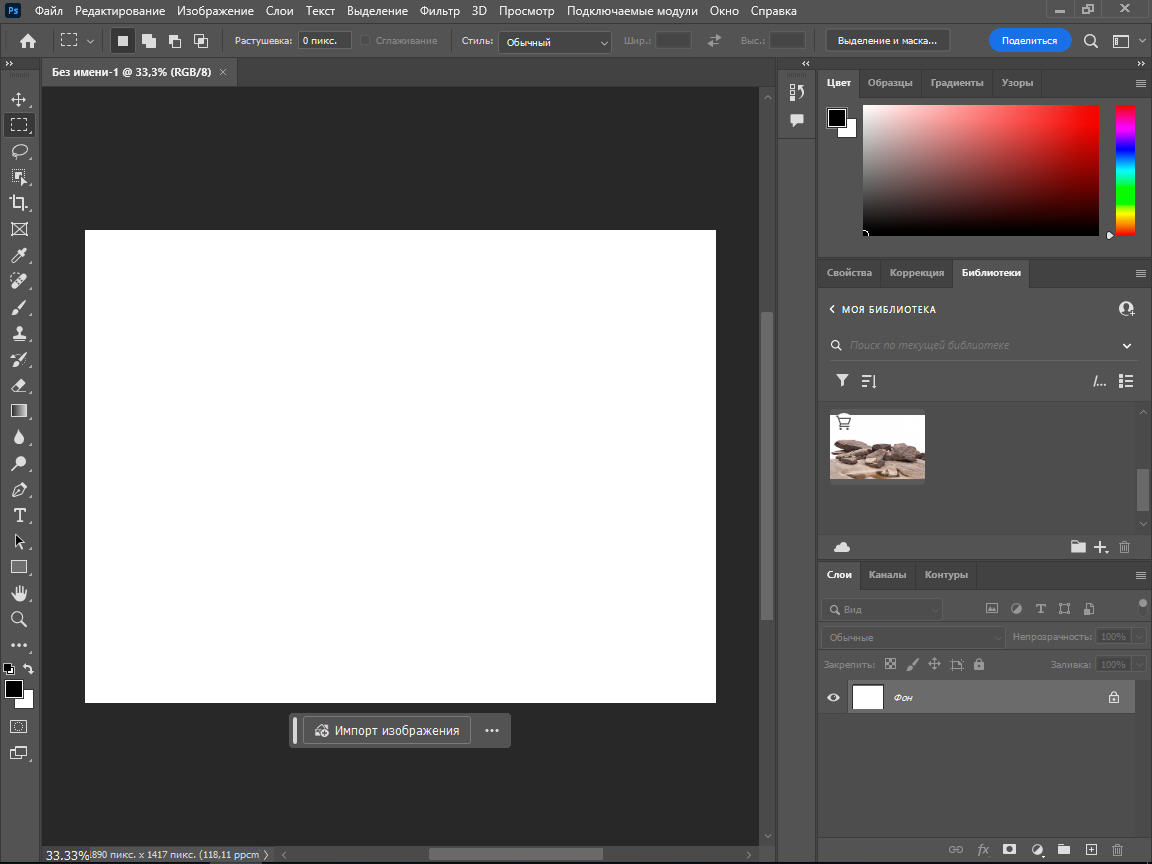This screenshot has width=1152, height=864.
Task: Select the Move tool
Action: click(18, 99)
